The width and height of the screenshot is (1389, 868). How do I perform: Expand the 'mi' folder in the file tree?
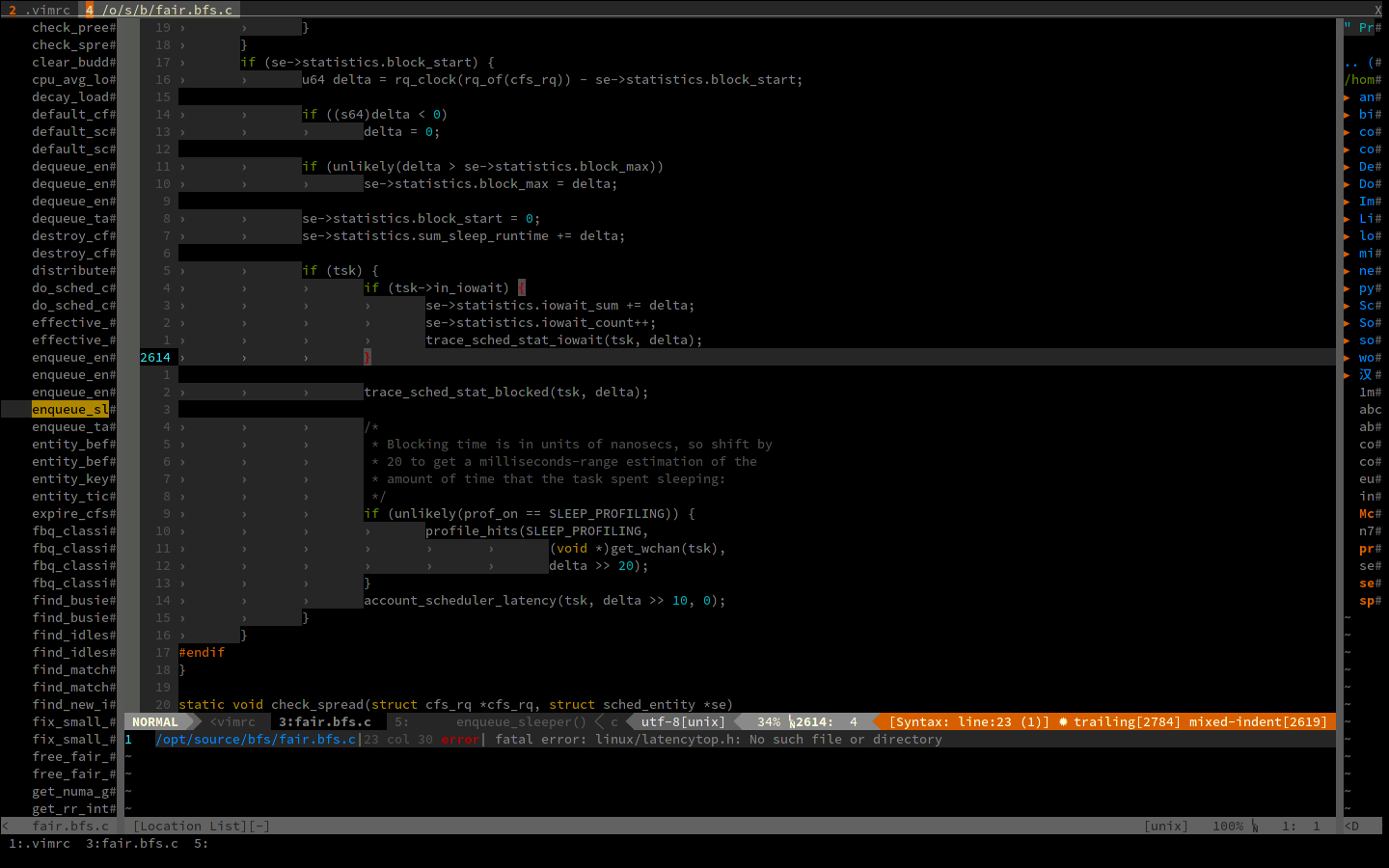[x=1347, y=254]
